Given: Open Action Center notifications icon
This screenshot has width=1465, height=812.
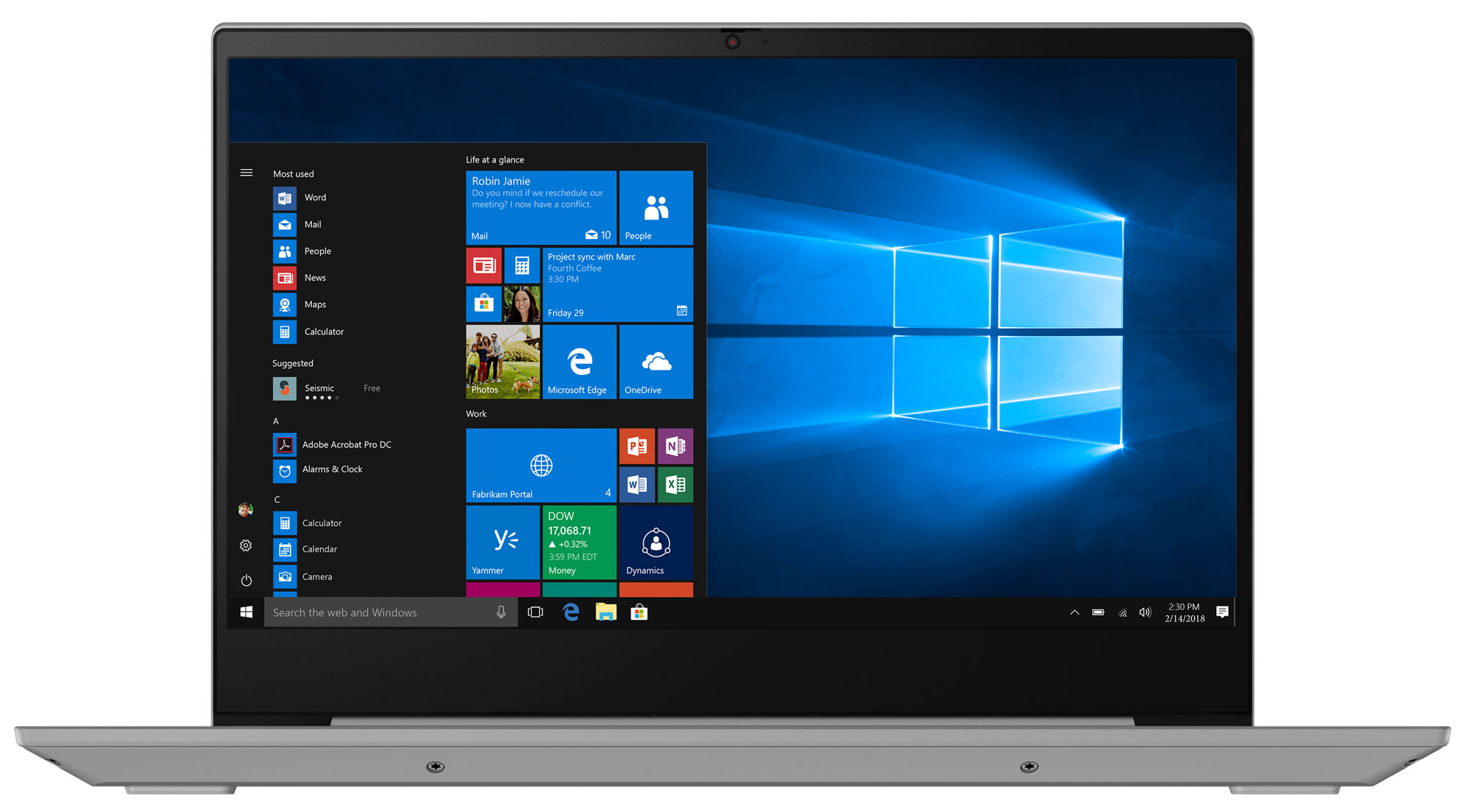Looking at the screenshot, I should (1222, 612).
